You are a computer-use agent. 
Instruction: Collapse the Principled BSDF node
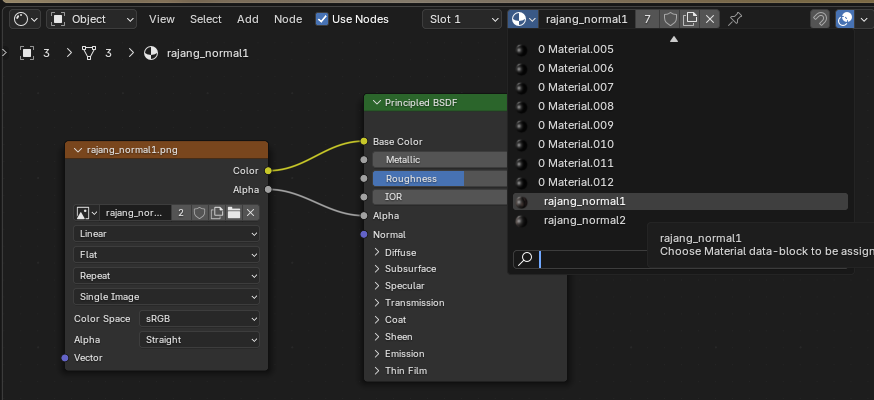point(377,103)
